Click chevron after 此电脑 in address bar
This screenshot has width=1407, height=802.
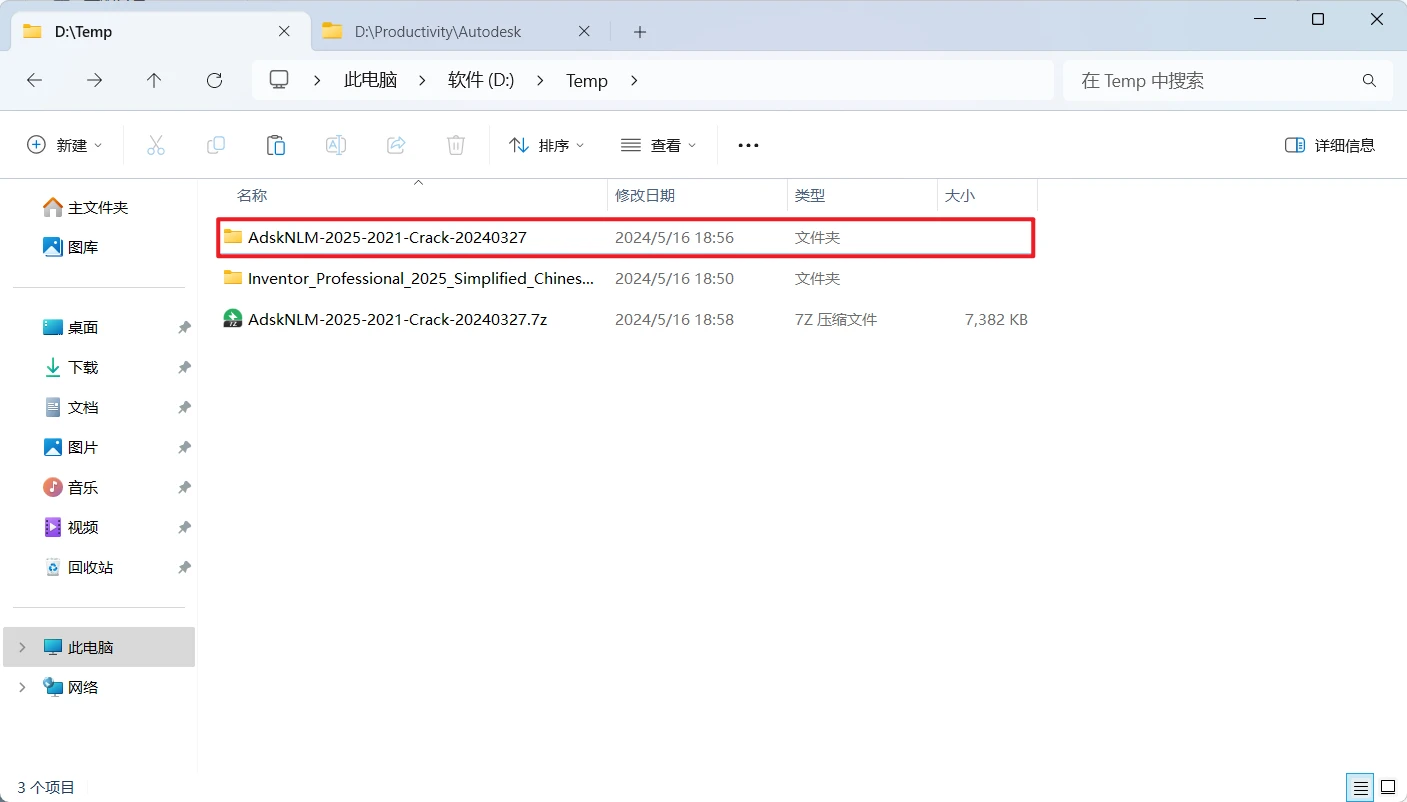422,81
